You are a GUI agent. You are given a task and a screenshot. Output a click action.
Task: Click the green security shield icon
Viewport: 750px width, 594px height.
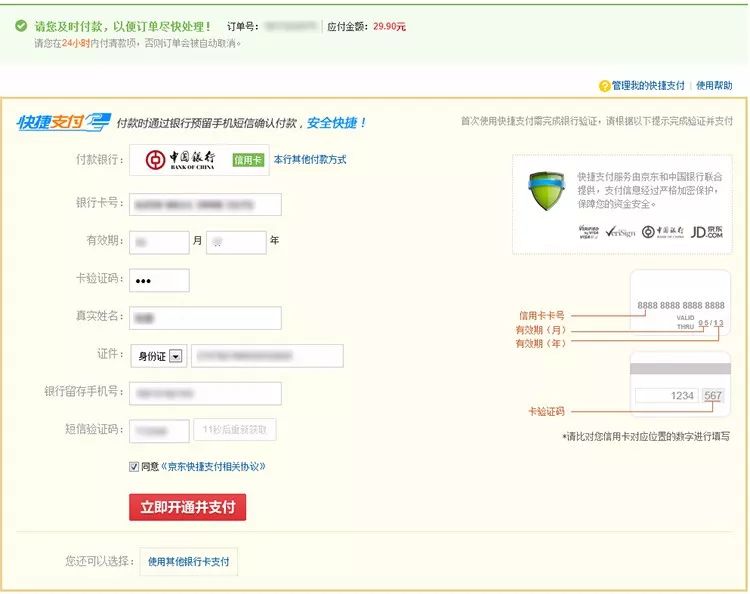pos(546,191)
